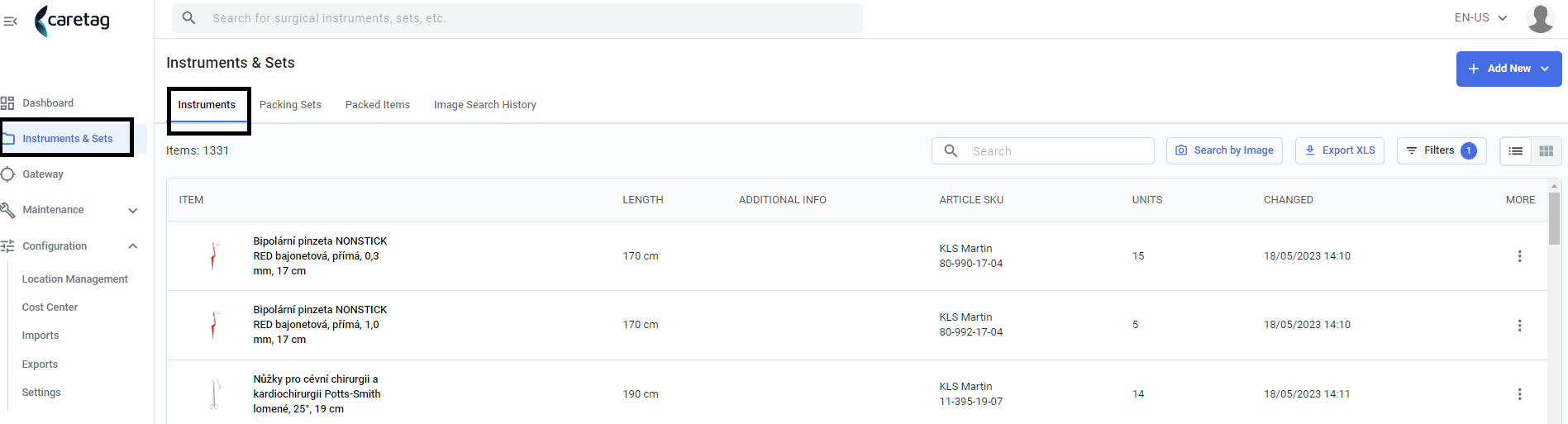Click the Search by Image button
The image size is (1568, 424).
click(1224, 150)
